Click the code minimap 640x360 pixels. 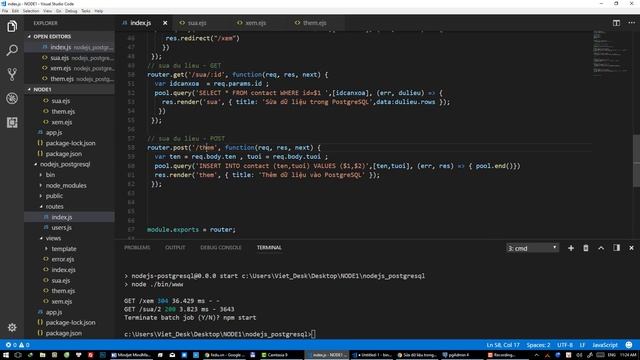point(611,53)
